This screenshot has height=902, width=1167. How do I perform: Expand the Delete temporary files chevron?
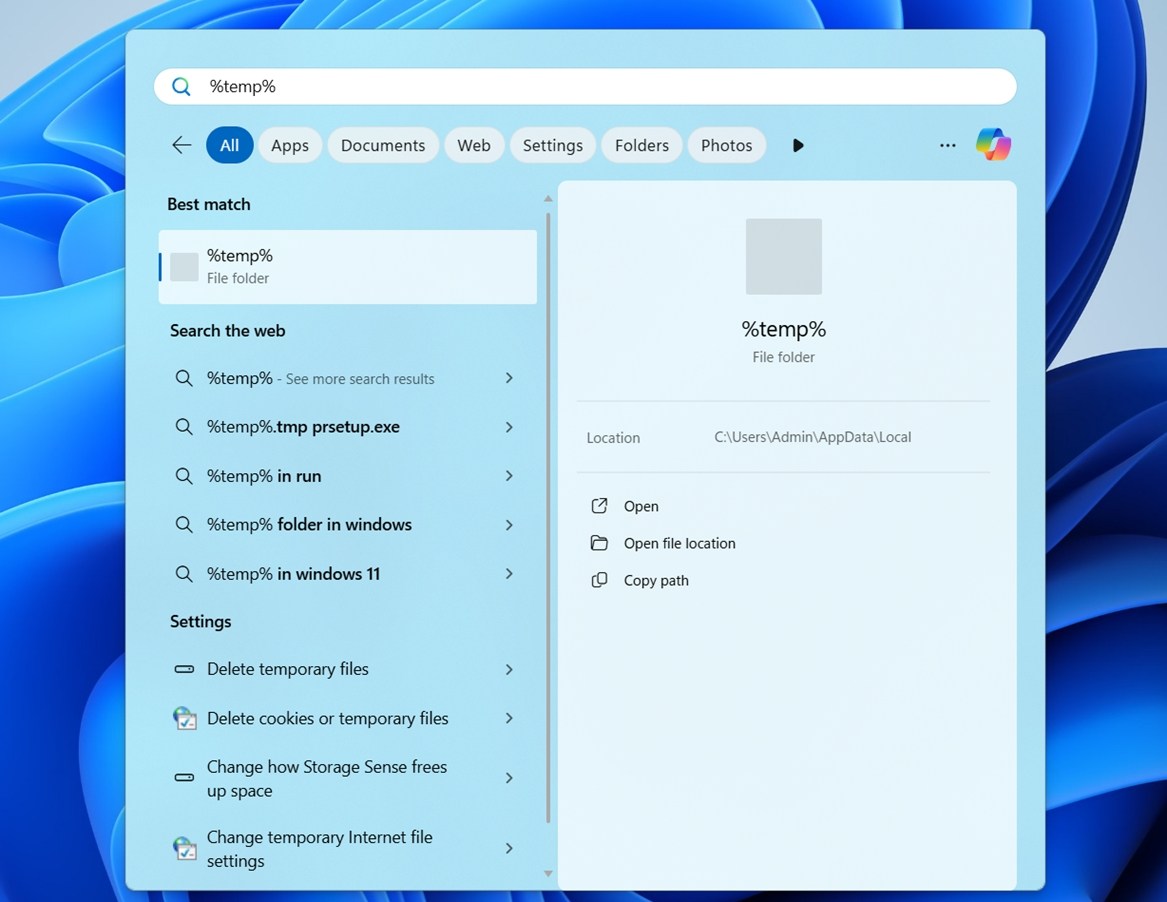click(x=509, y=669)
